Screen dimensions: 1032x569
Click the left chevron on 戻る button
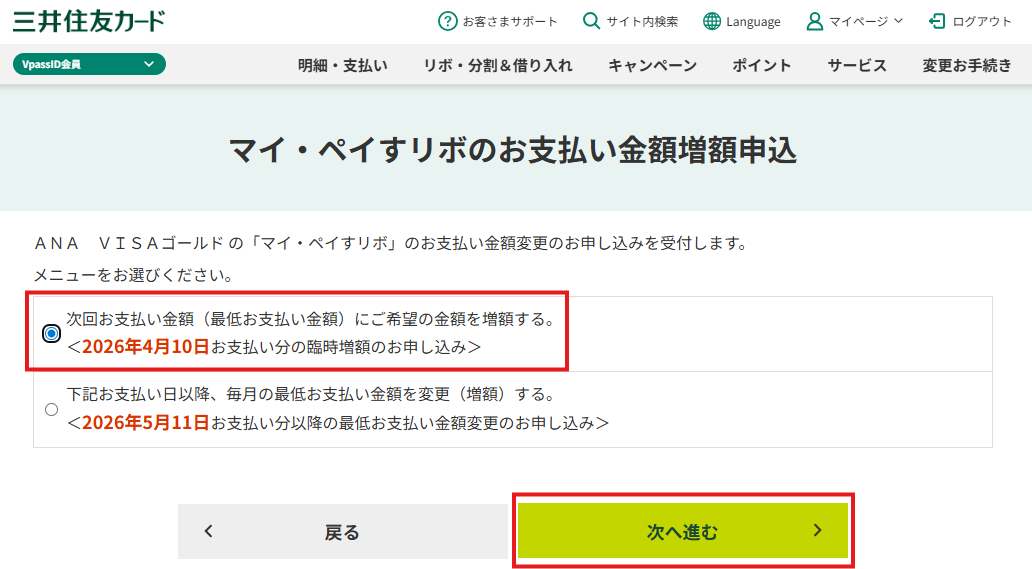click(209, 531)
